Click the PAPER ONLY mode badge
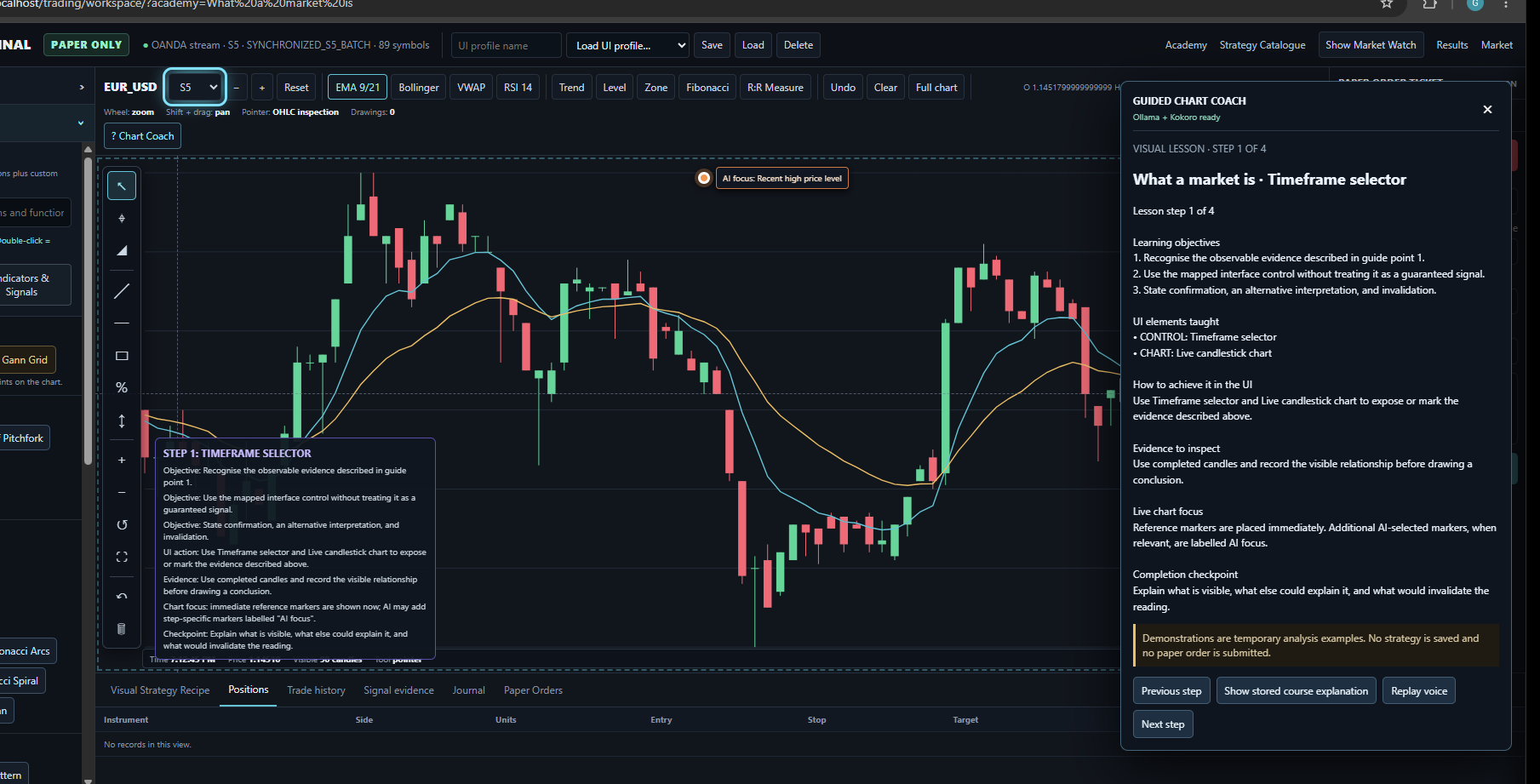 [x=86, y=44]
